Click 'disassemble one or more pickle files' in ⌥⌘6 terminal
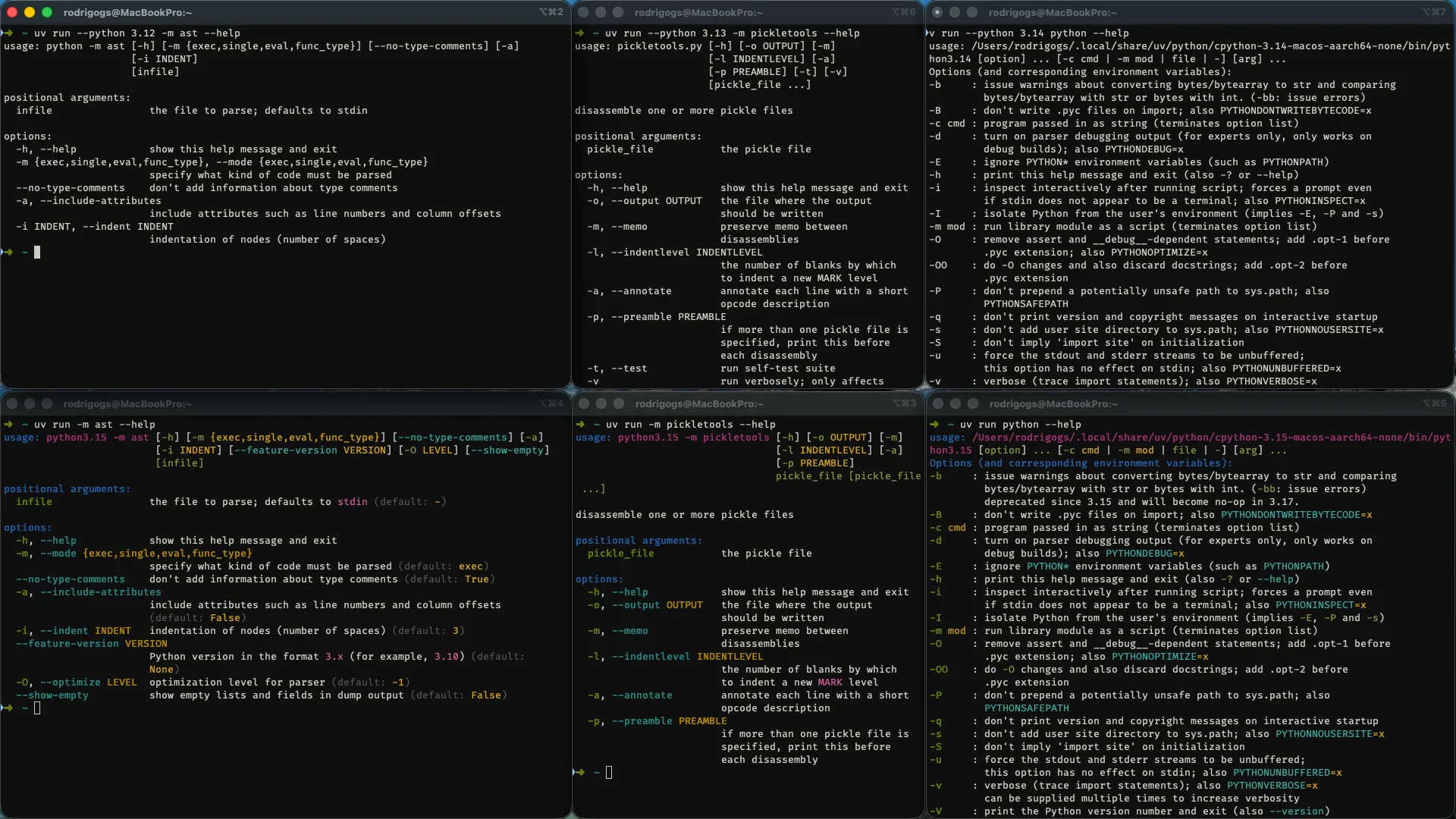The image size is (1456, 819). [x=684, y=111]
